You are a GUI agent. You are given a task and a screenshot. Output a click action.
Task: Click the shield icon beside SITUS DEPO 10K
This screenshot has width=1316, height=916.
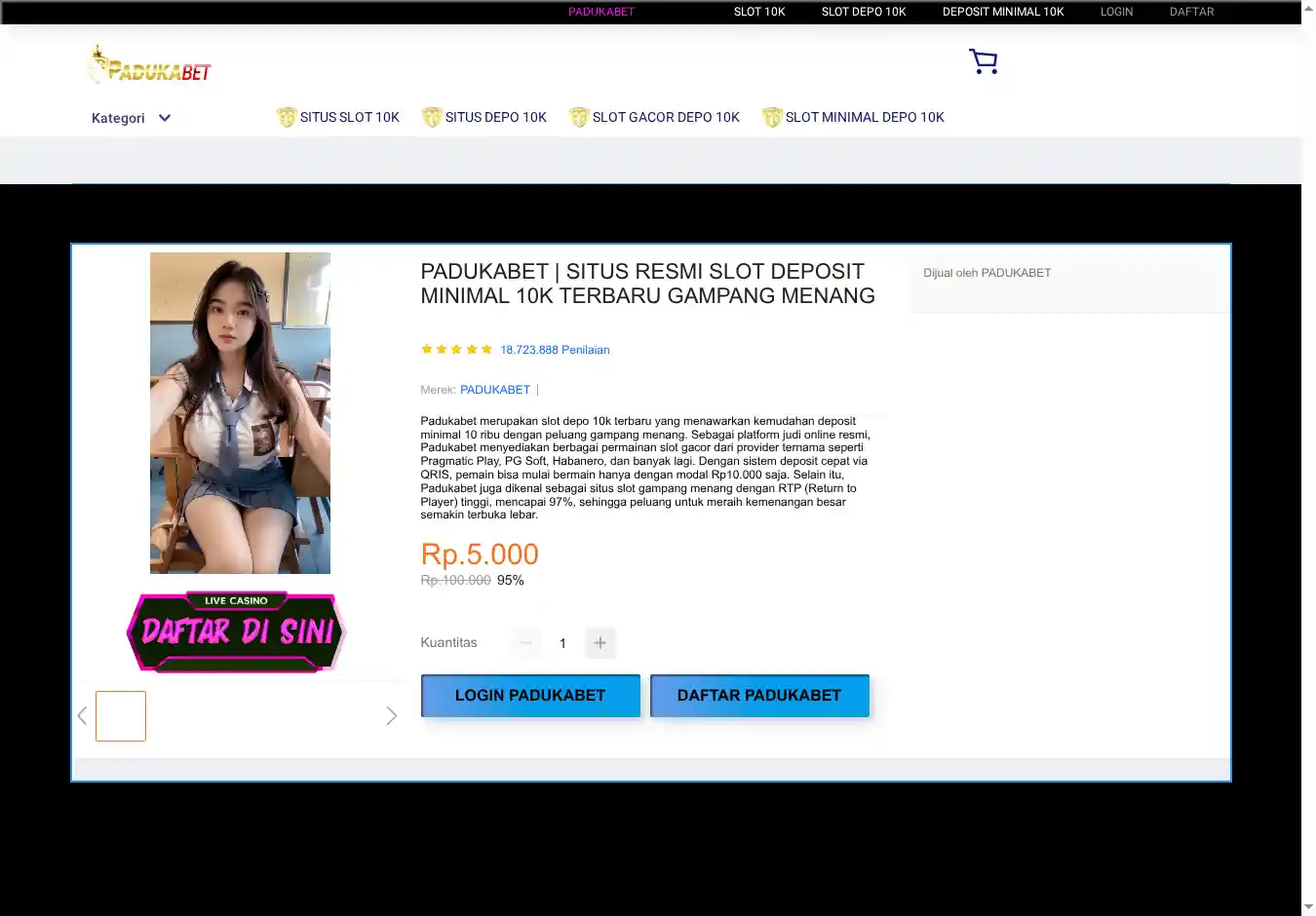coord(432,118)
